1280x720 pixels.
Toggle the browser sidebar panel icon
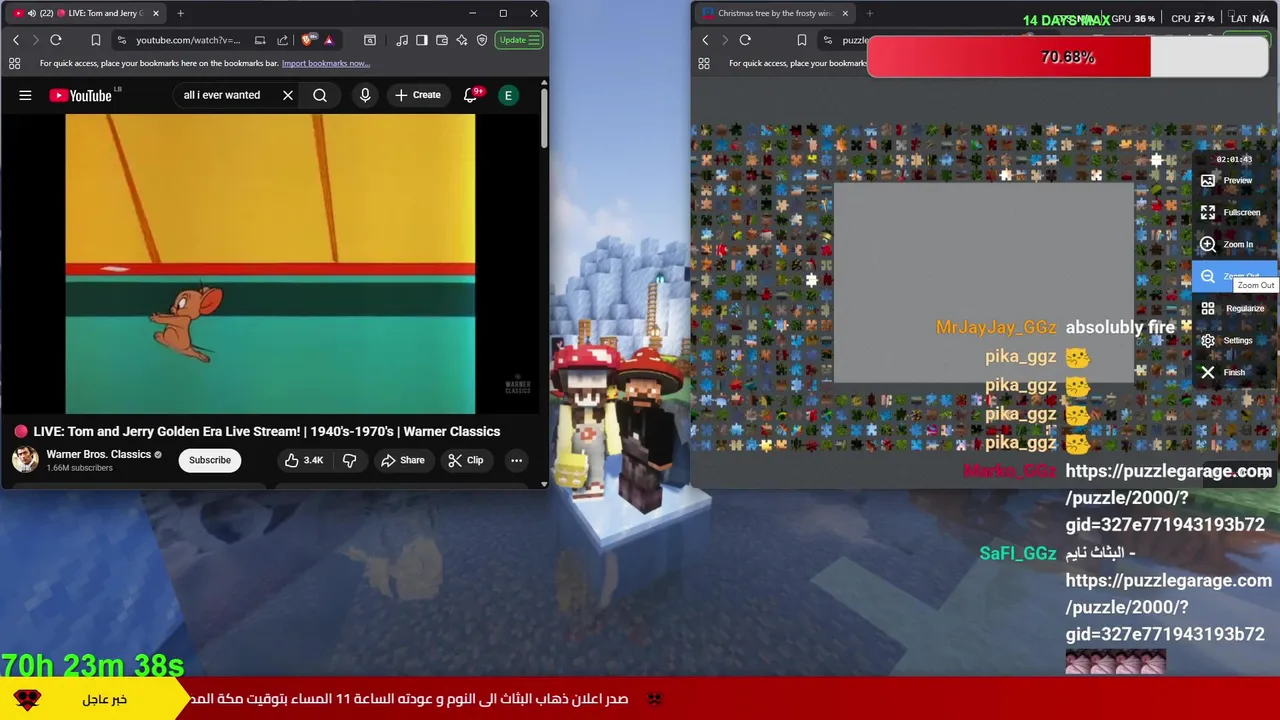pyautogui.click(x=422, y=40)
